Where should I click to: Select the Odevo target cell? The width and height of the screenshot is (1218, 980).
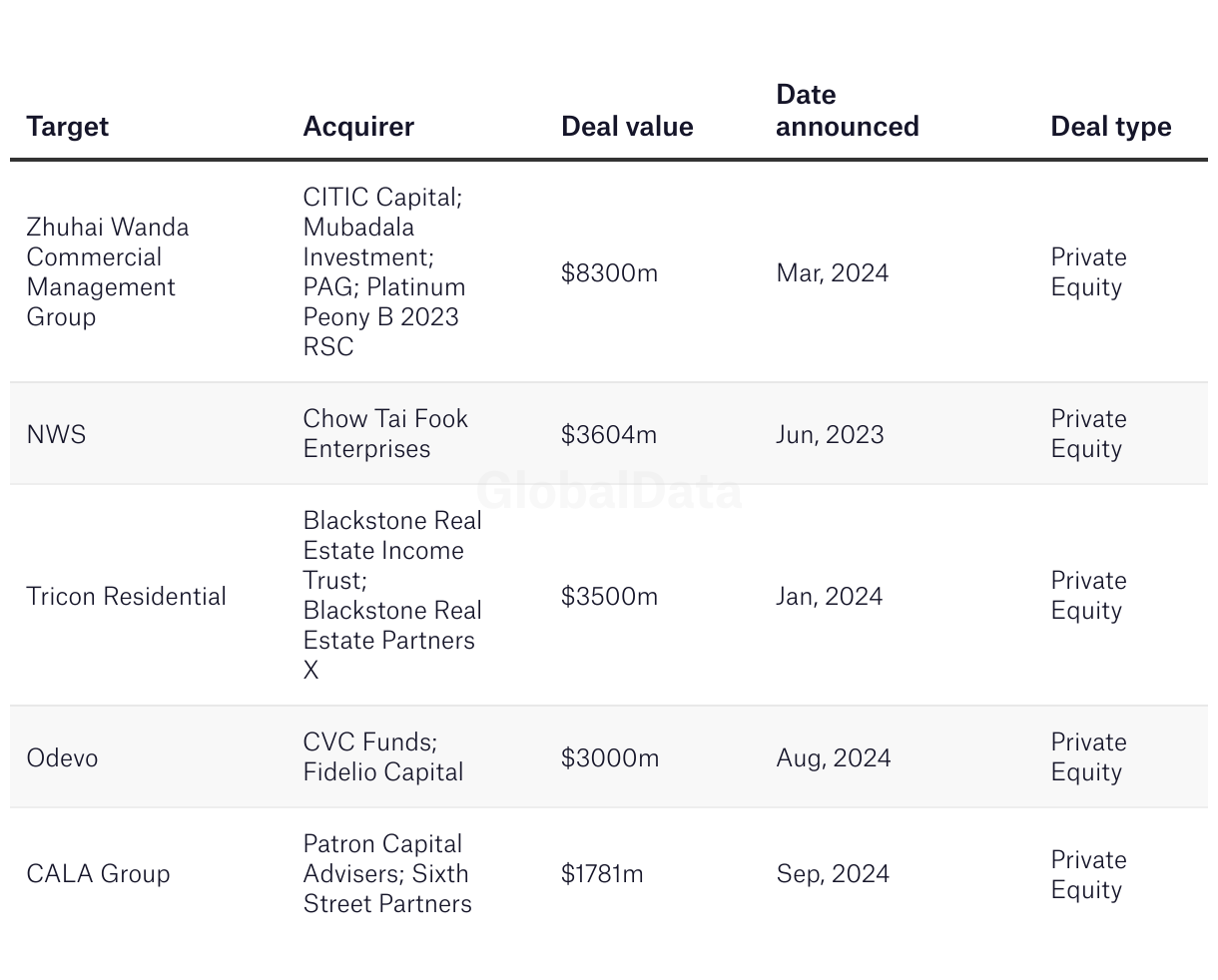(x=62, y=757)
